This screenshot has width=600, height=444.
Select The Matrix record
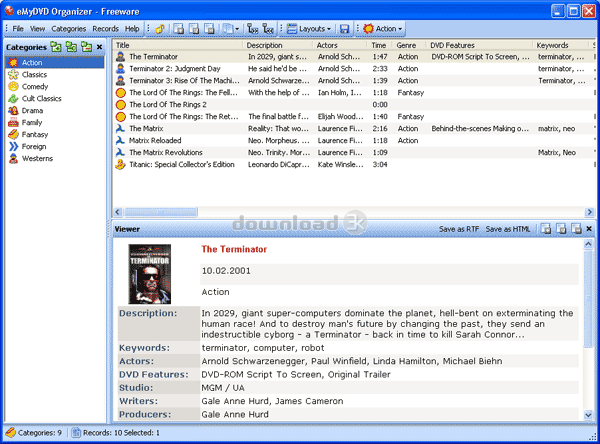tap(354, 129)
